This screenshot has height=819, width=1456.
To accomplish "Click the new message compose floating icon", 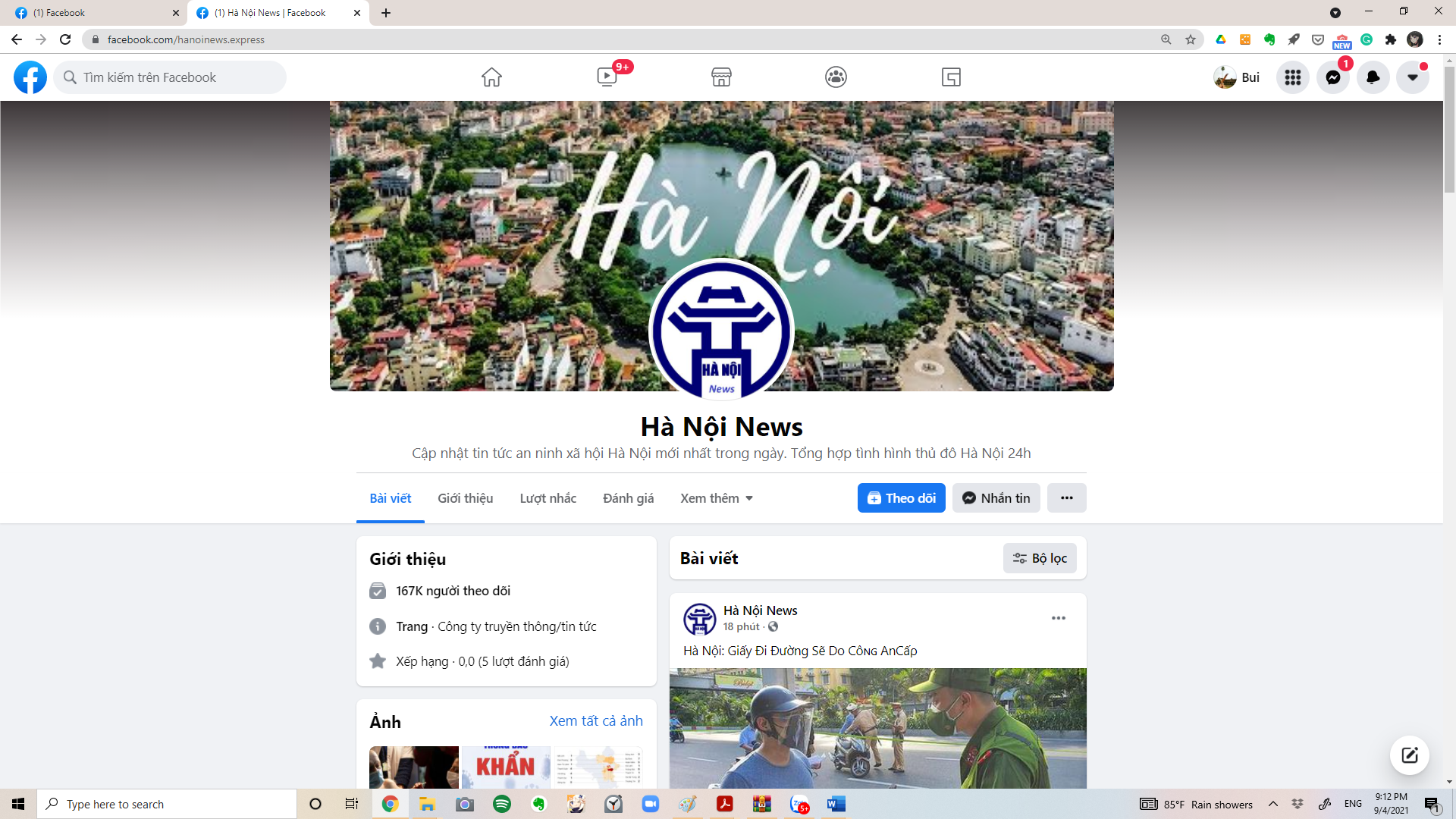I will click(1410, 755).
